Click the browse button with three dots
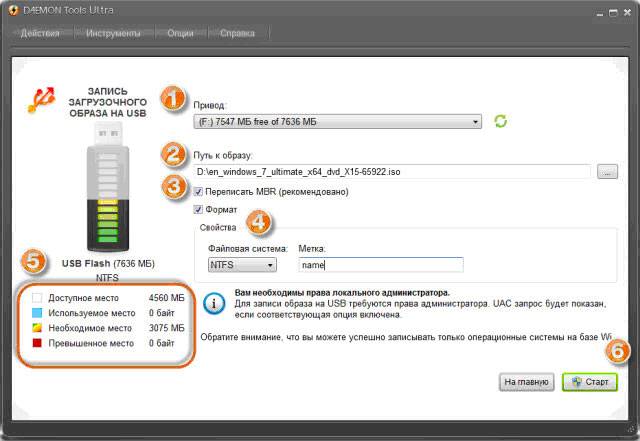 click(607, 172)
